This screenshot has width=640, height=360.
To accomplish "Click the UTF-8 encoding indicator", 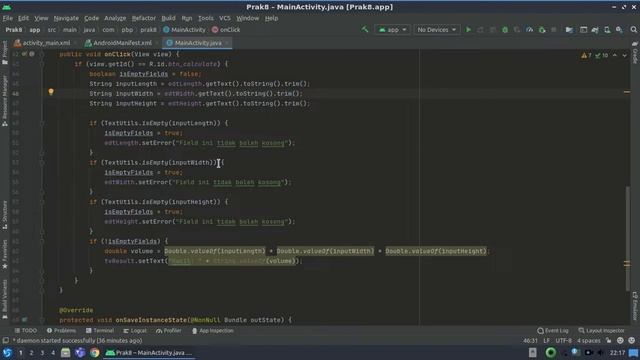I will coord(564,340).
